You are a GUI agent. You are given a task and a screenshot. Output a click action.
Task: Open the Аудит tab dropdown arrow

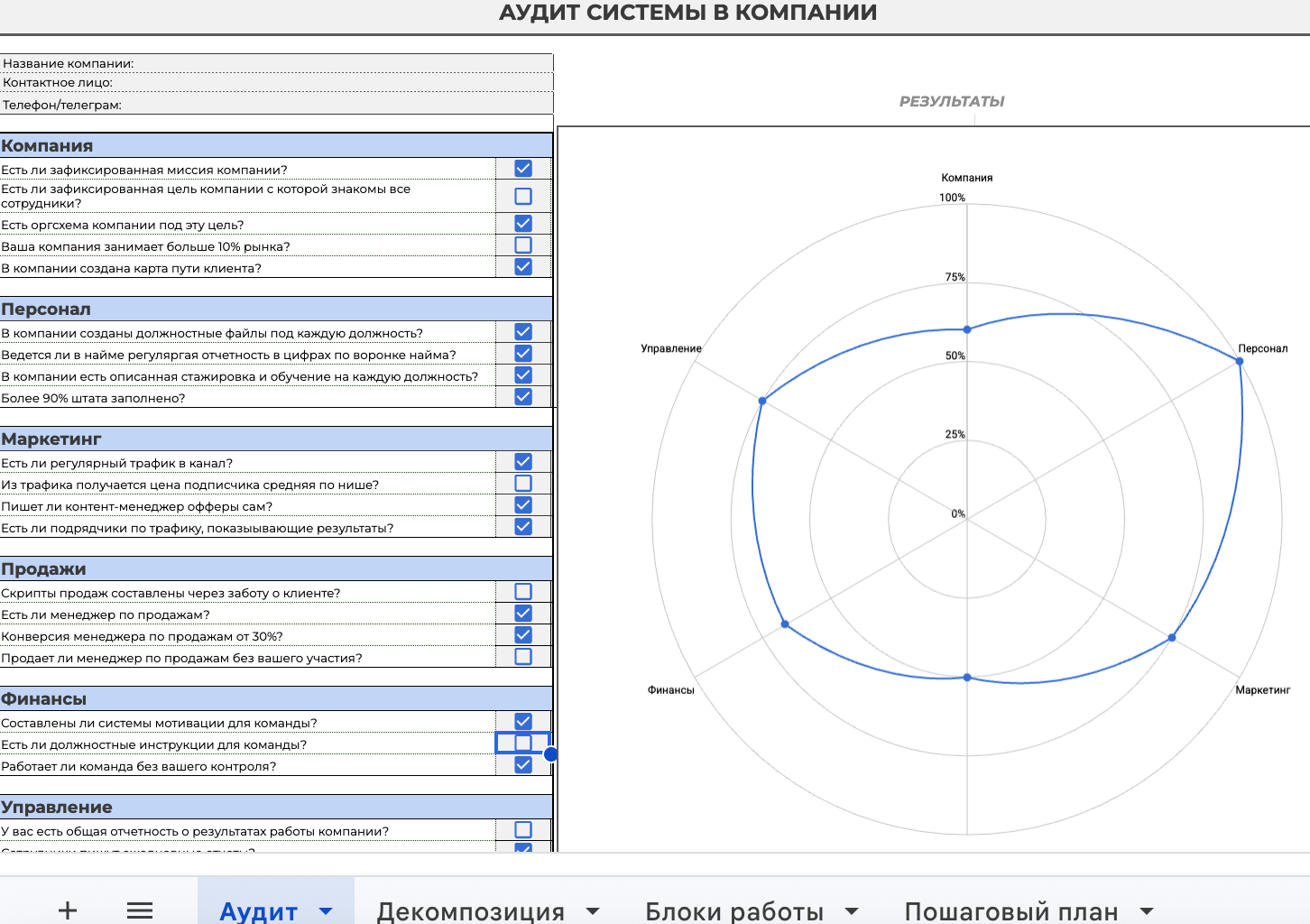[326, 911]
